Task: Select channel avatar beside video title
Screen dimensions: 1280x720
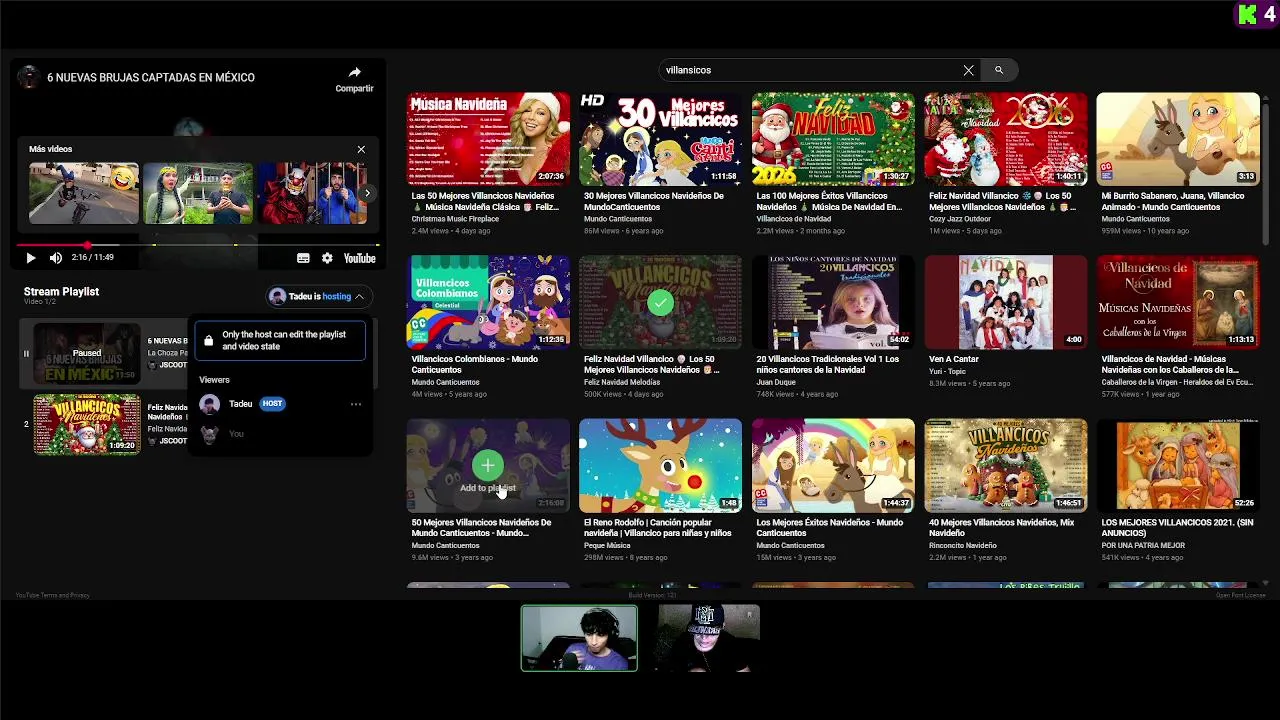Action: click(x=29, y=78)
